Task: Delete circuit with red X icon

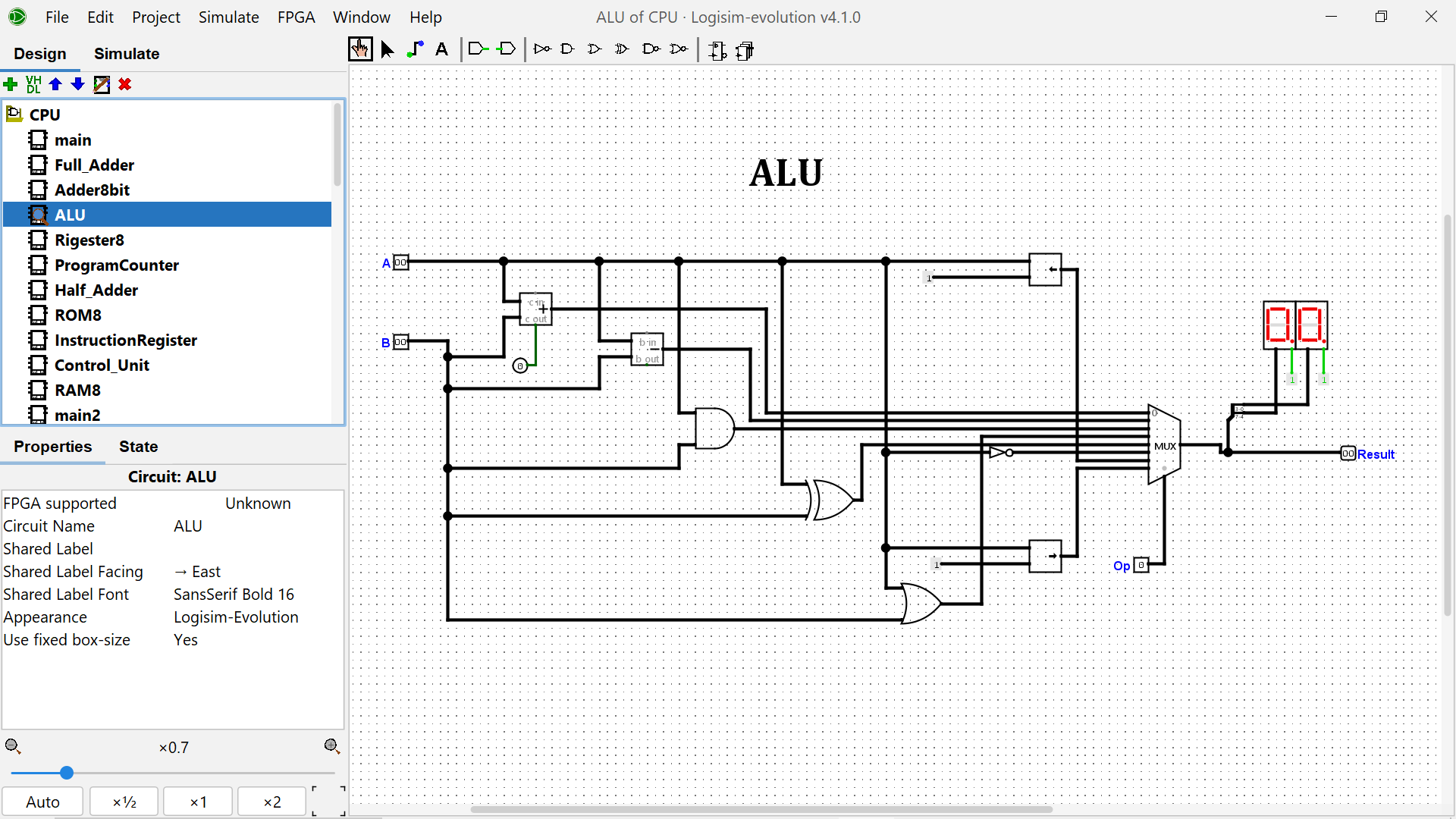Action: point(125,84)
